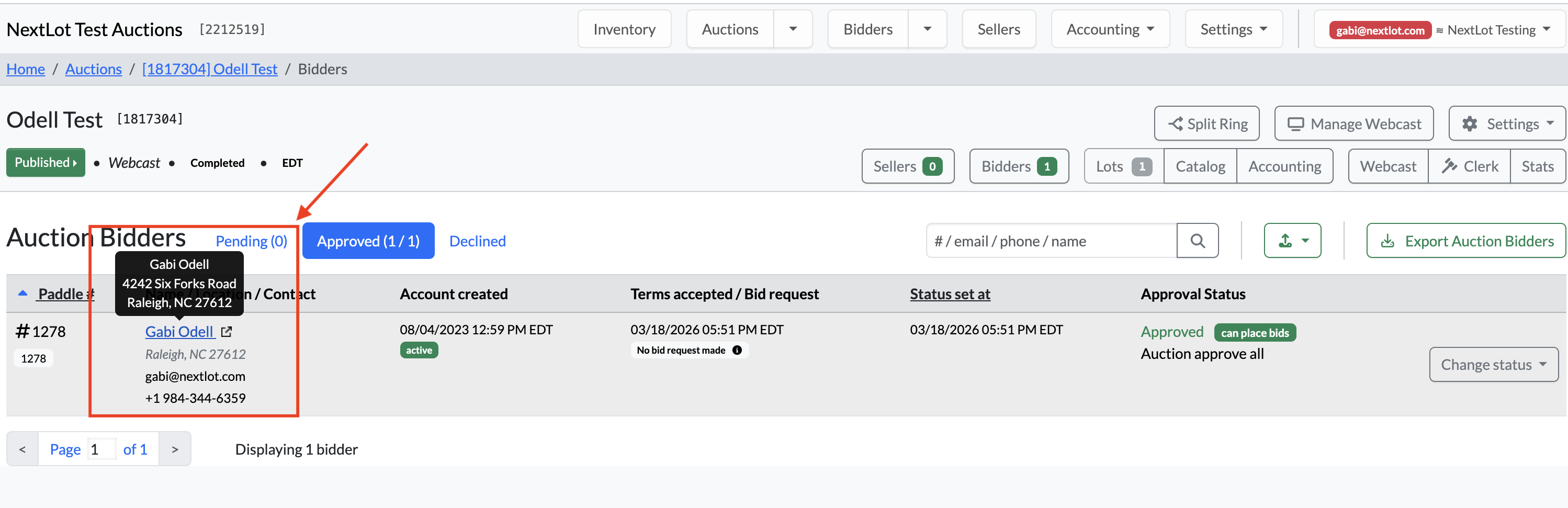Go to next page arrow
This screenshot has width=1568, height=508.
pos(175,449)
